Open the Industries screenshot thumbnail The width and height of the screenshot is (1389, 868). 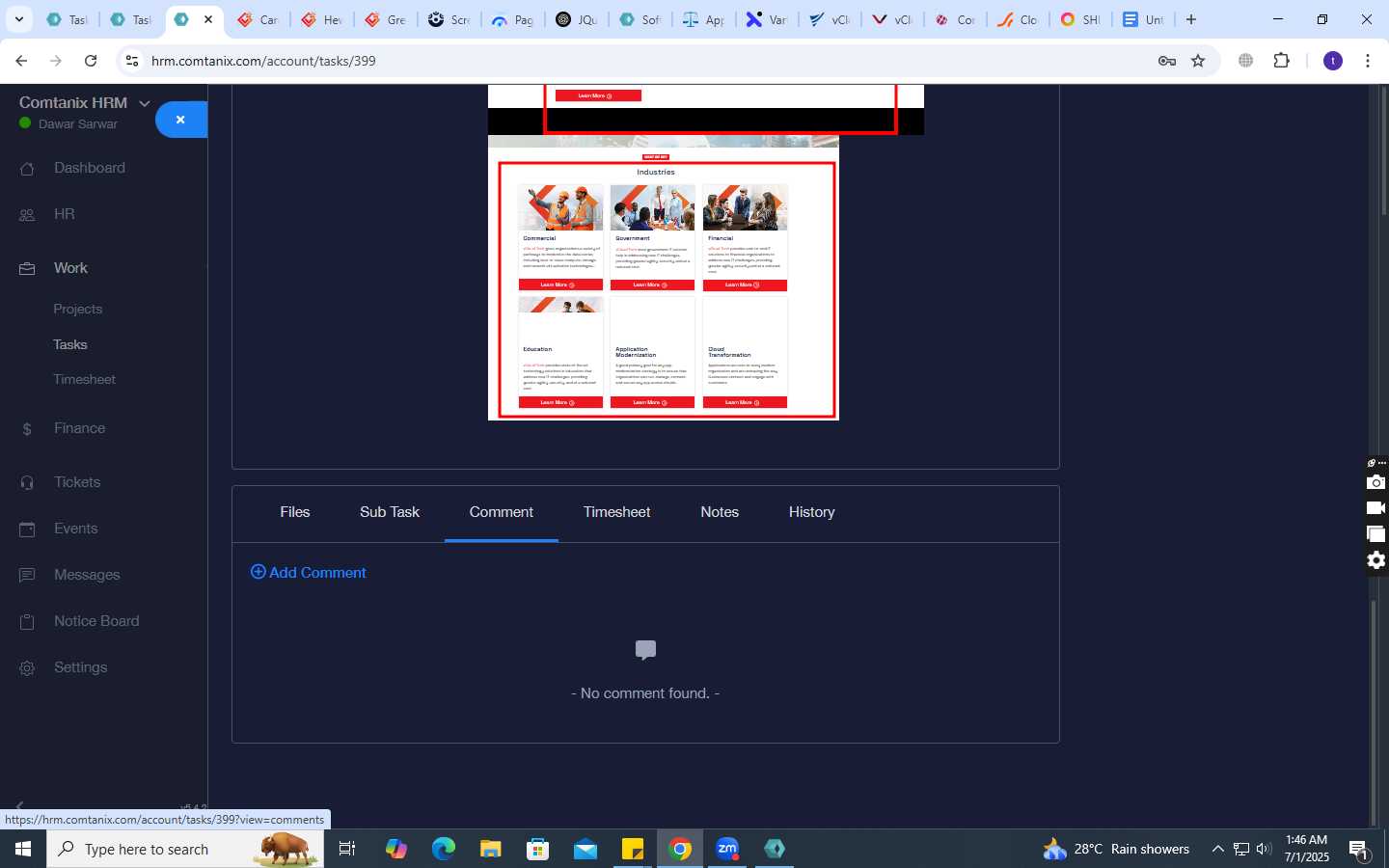click(663, 278)
